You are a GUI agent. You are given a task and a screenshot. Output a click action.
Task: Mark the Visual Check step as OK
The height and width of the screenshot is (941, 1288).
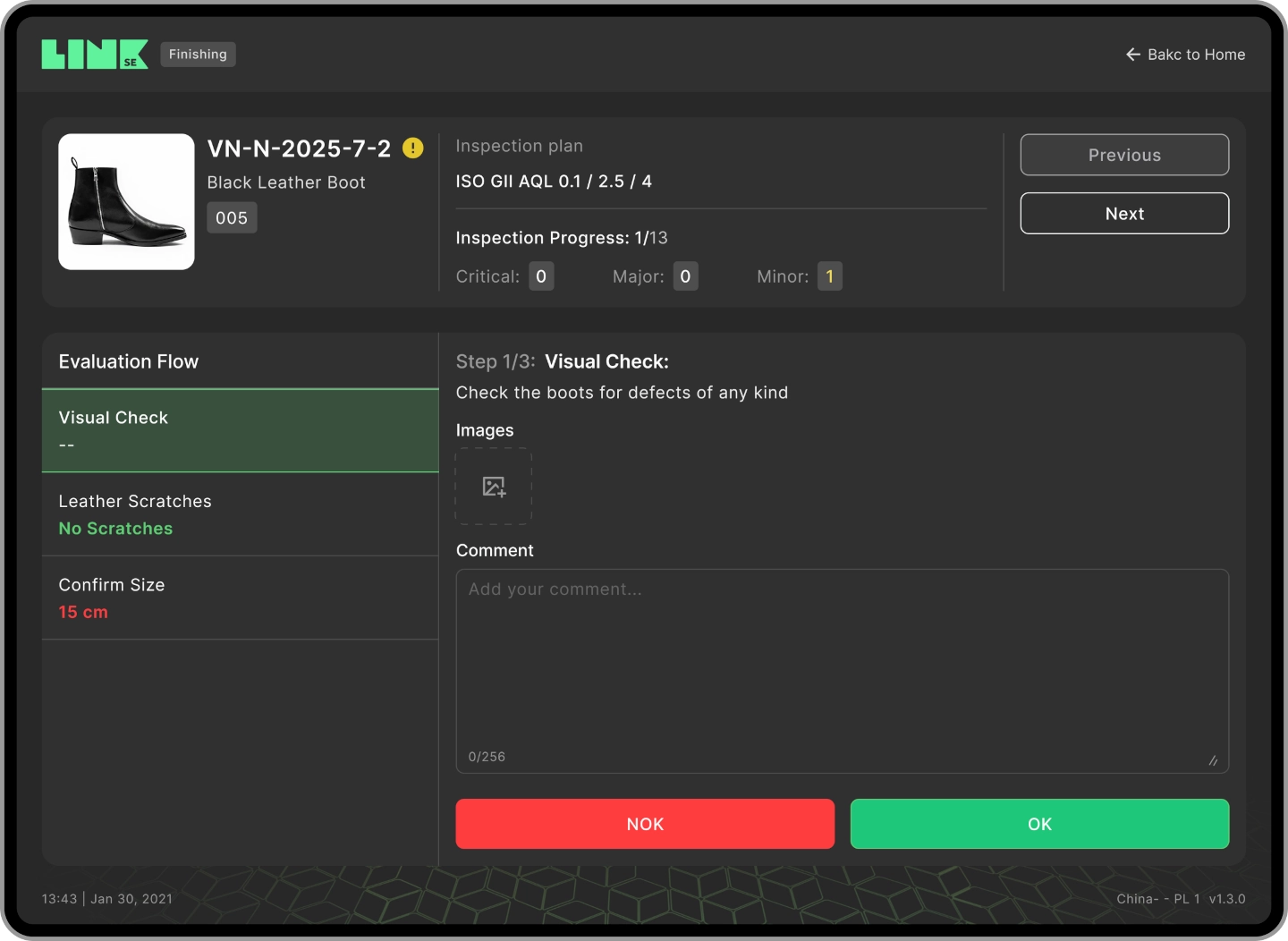(1038, 824)
